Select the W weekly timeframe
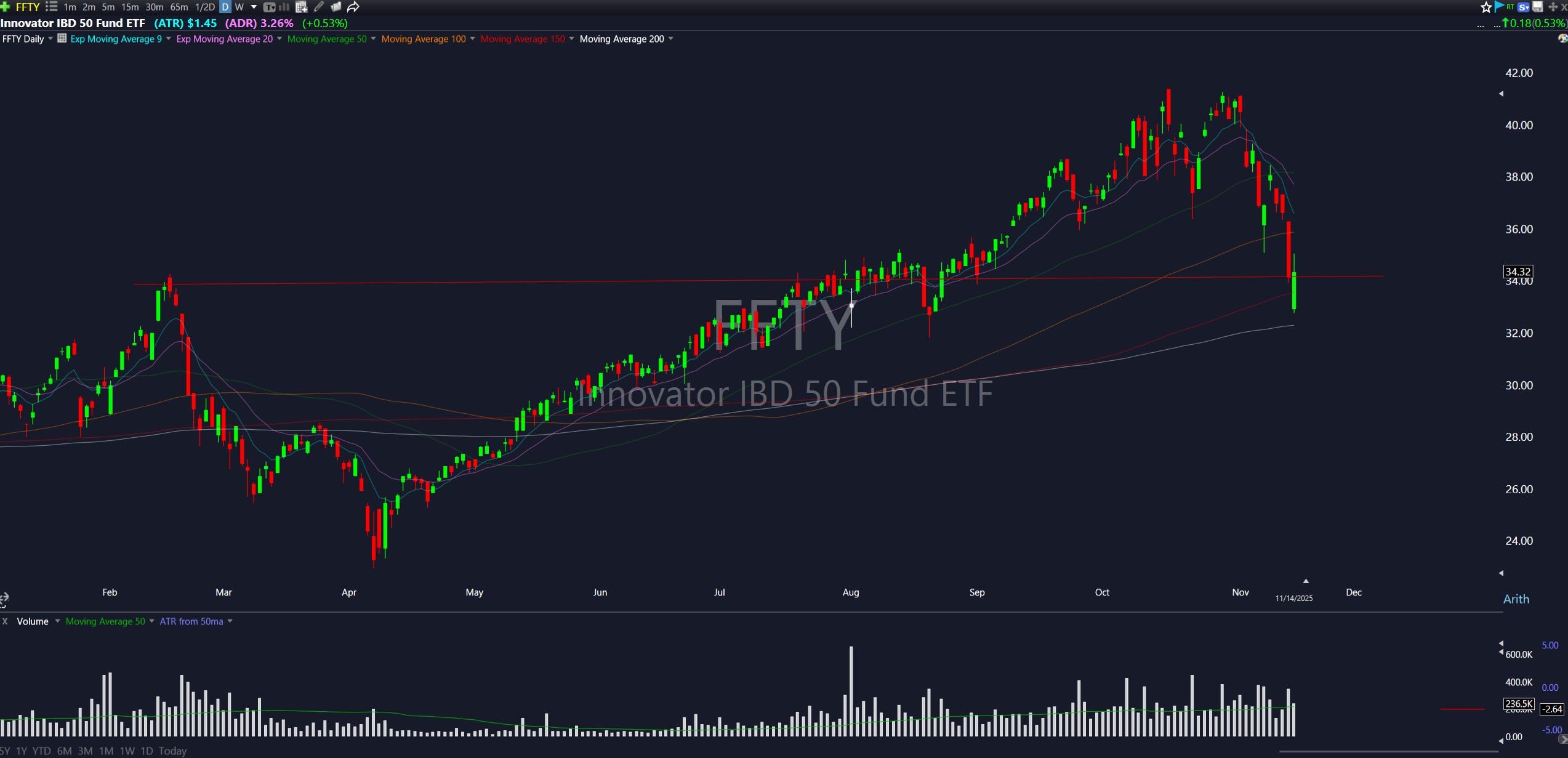The image size is (1568, 758). coord(239,7)
